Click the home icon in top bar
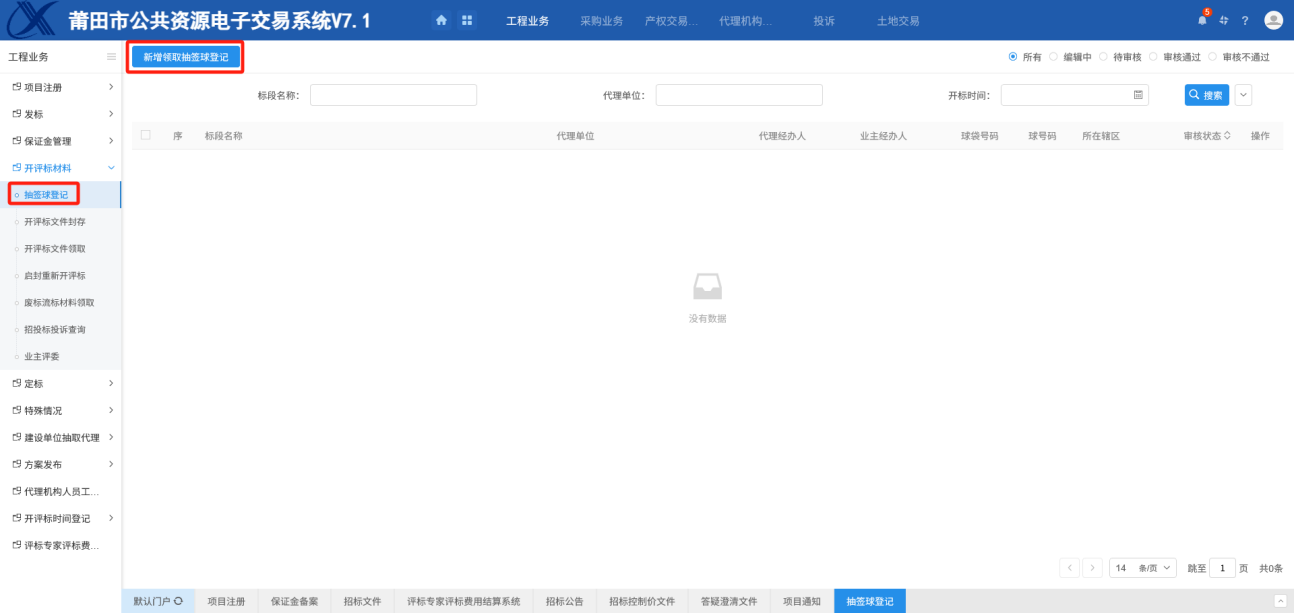The image size is (1294, 614). click(x=441, y=20)
